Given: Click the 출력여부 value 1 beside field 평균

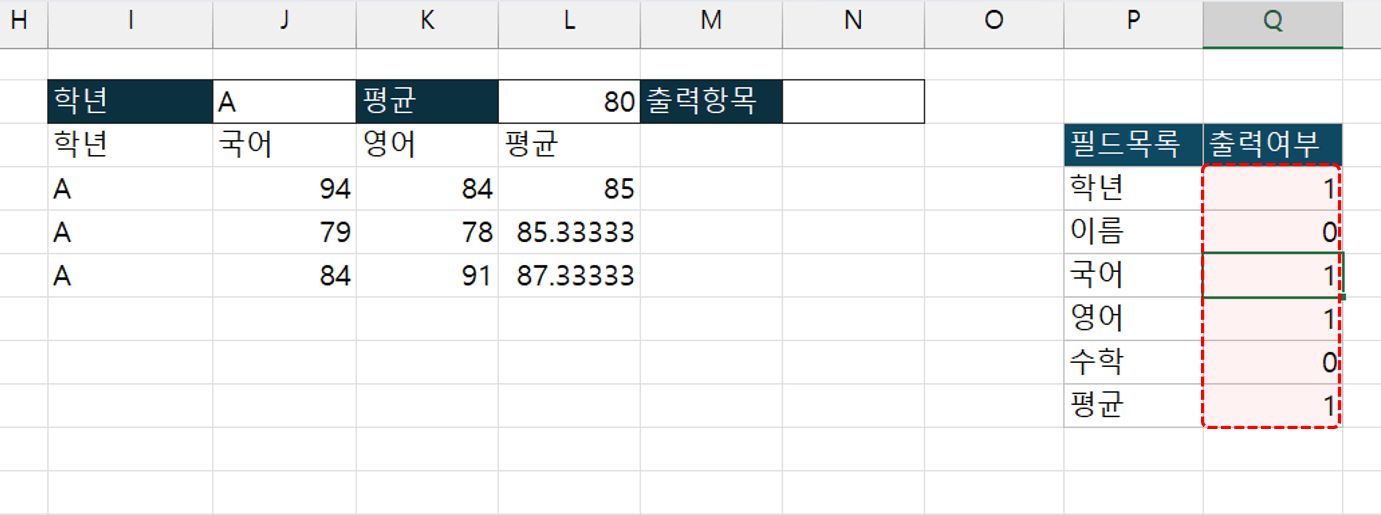Looking at the screenshot, I should [x=1272, y=405].
